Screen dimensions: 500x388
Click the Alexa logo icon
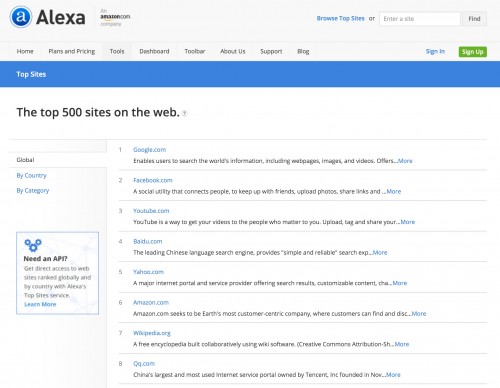pyautogui.click(x=21, y=17)
